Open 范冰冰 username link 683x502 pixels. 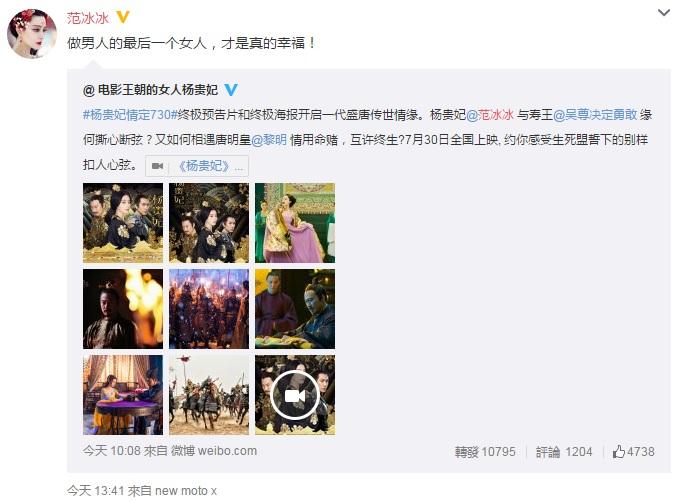(88, 18)
